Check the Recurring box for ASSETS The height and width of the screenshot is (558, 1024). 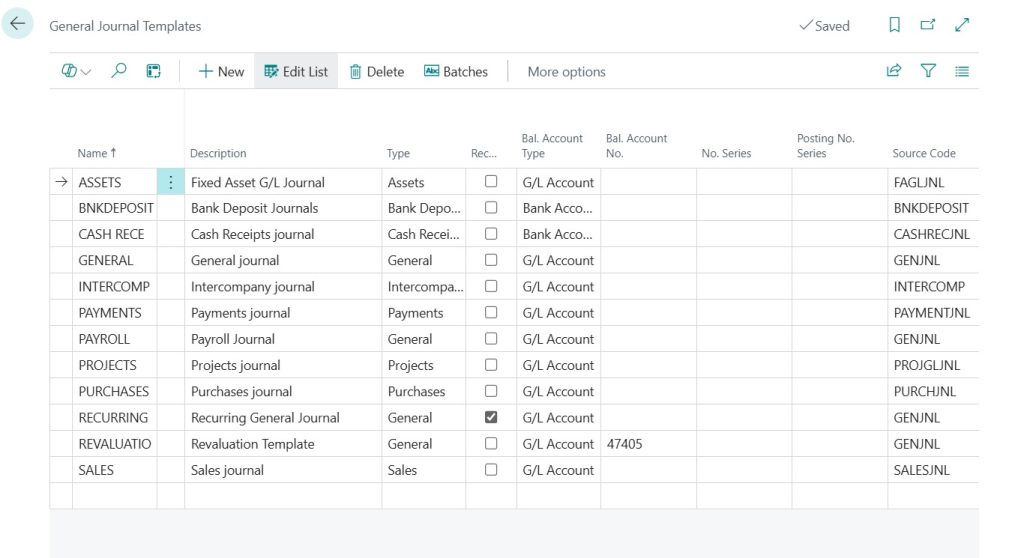coord(491,181)
